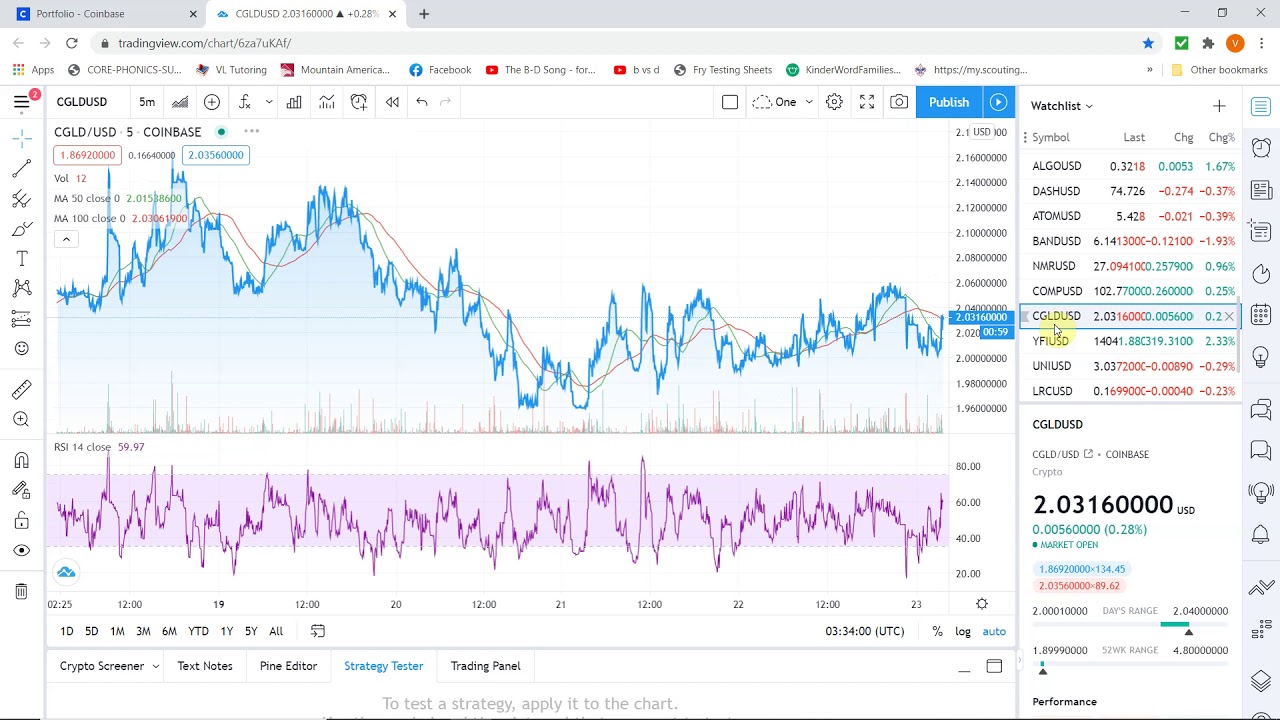The image size is (1280, 720).
Task: Open go to date calendar
Action: pos(318,631)
